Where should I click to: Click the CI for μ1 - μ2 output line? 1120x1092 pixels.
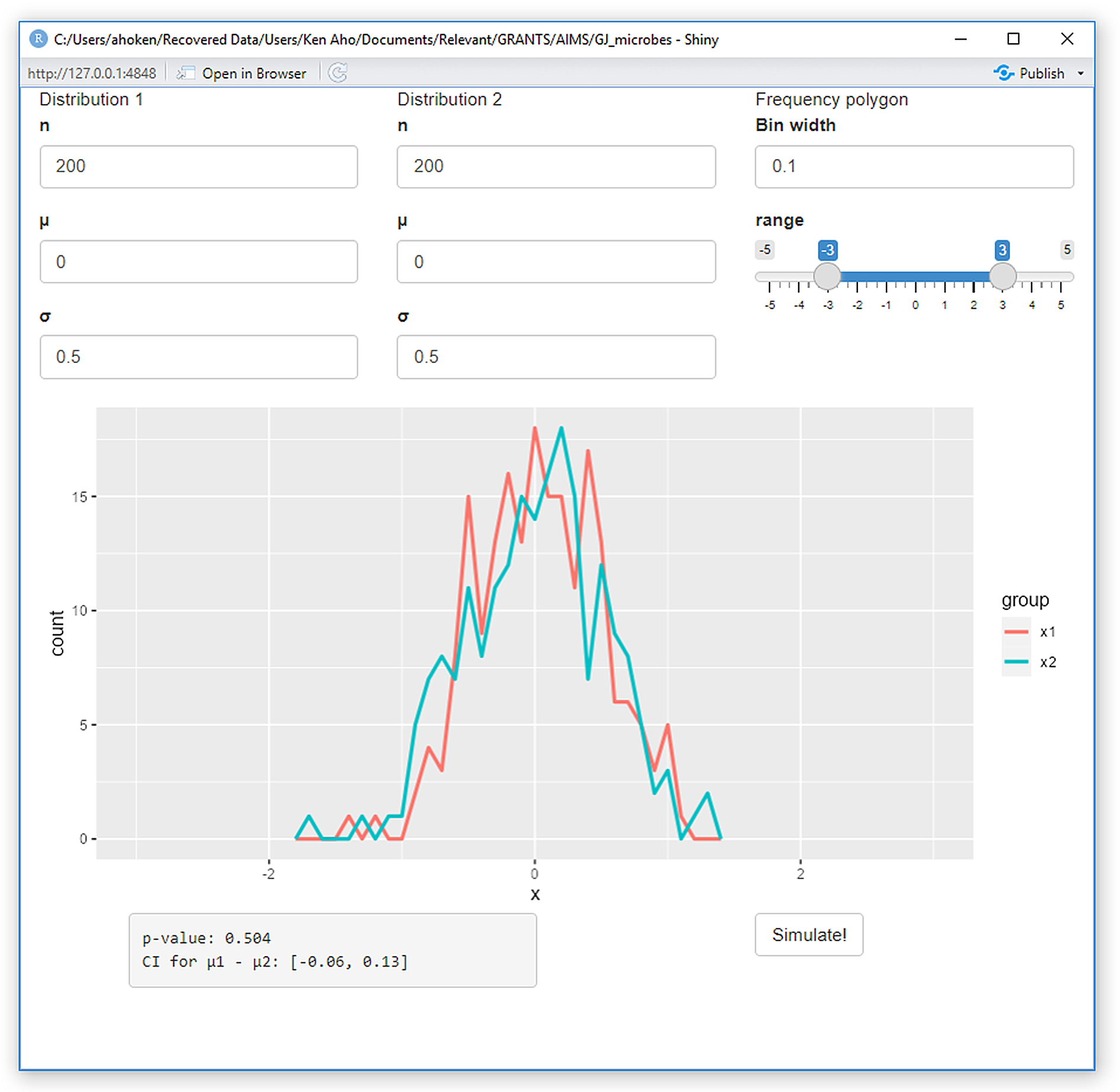tap(275, 961)
